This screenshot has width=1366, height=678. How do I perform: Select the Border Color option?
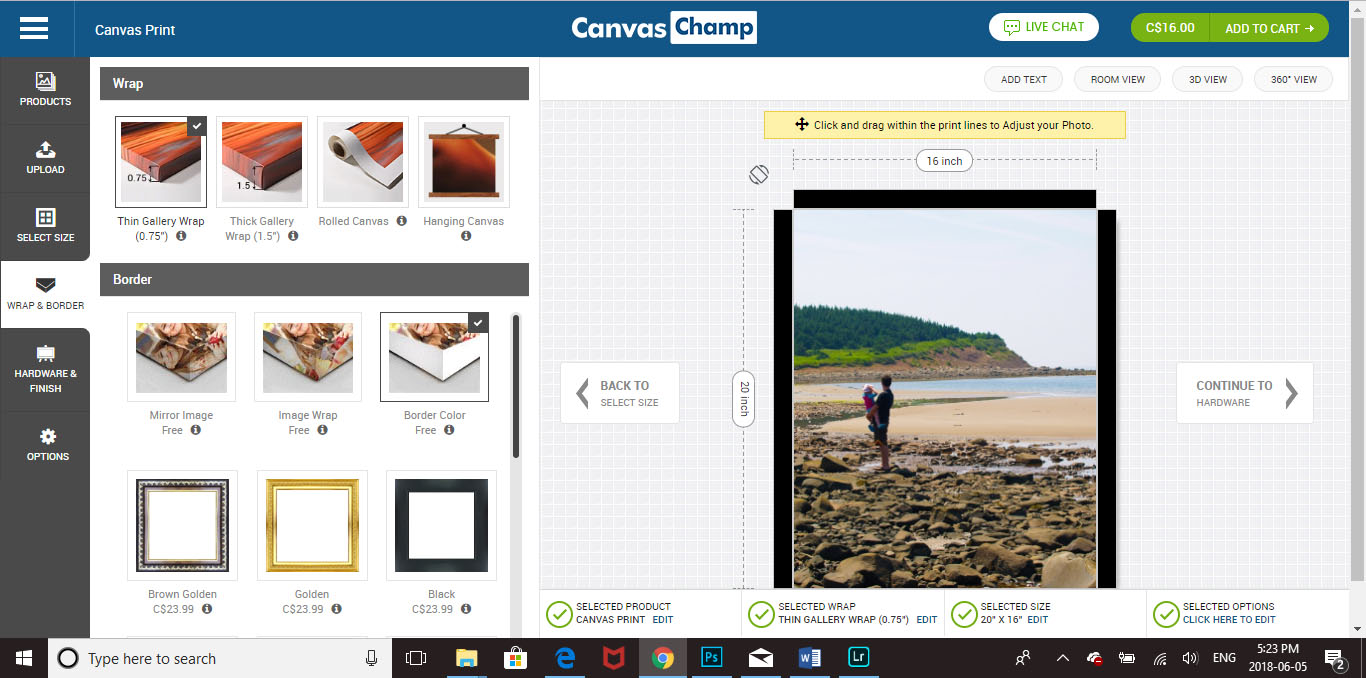[x=435, y=357]
